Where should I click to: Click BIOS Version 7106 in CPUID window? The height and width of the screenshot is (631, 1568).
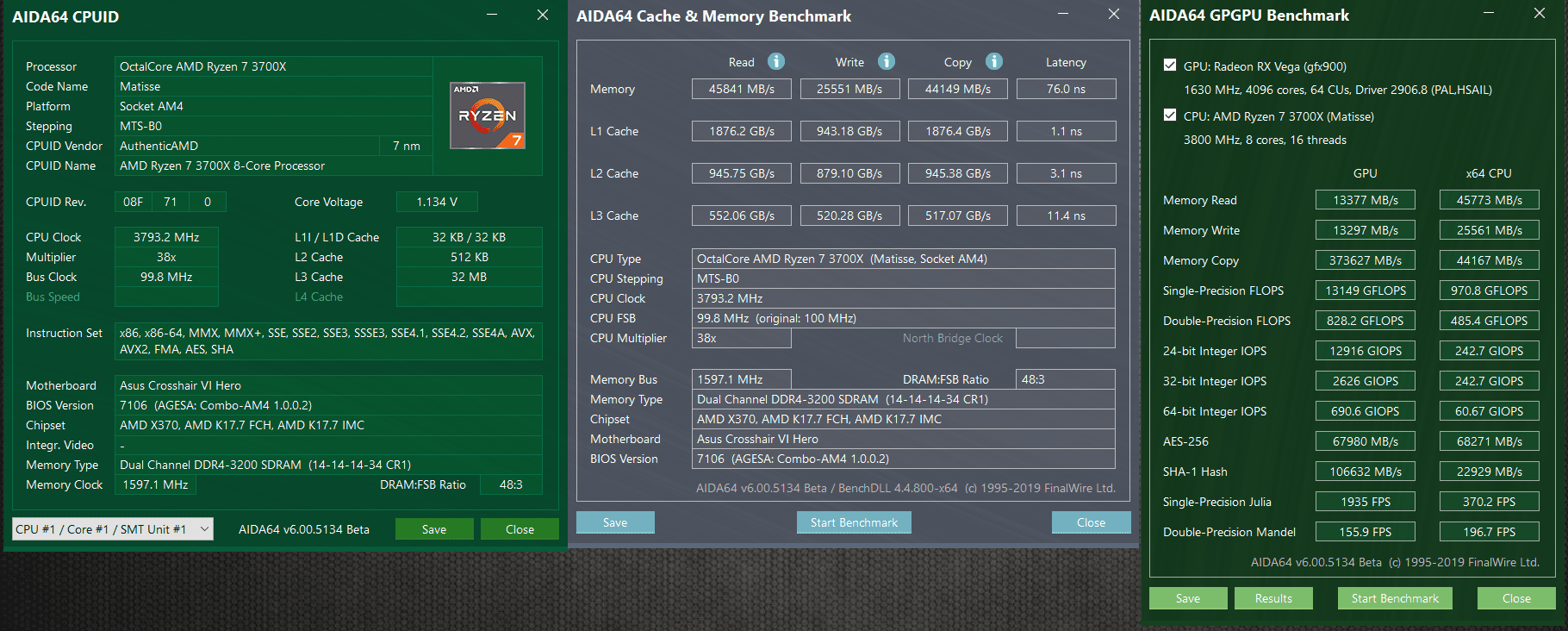point(328,405)
